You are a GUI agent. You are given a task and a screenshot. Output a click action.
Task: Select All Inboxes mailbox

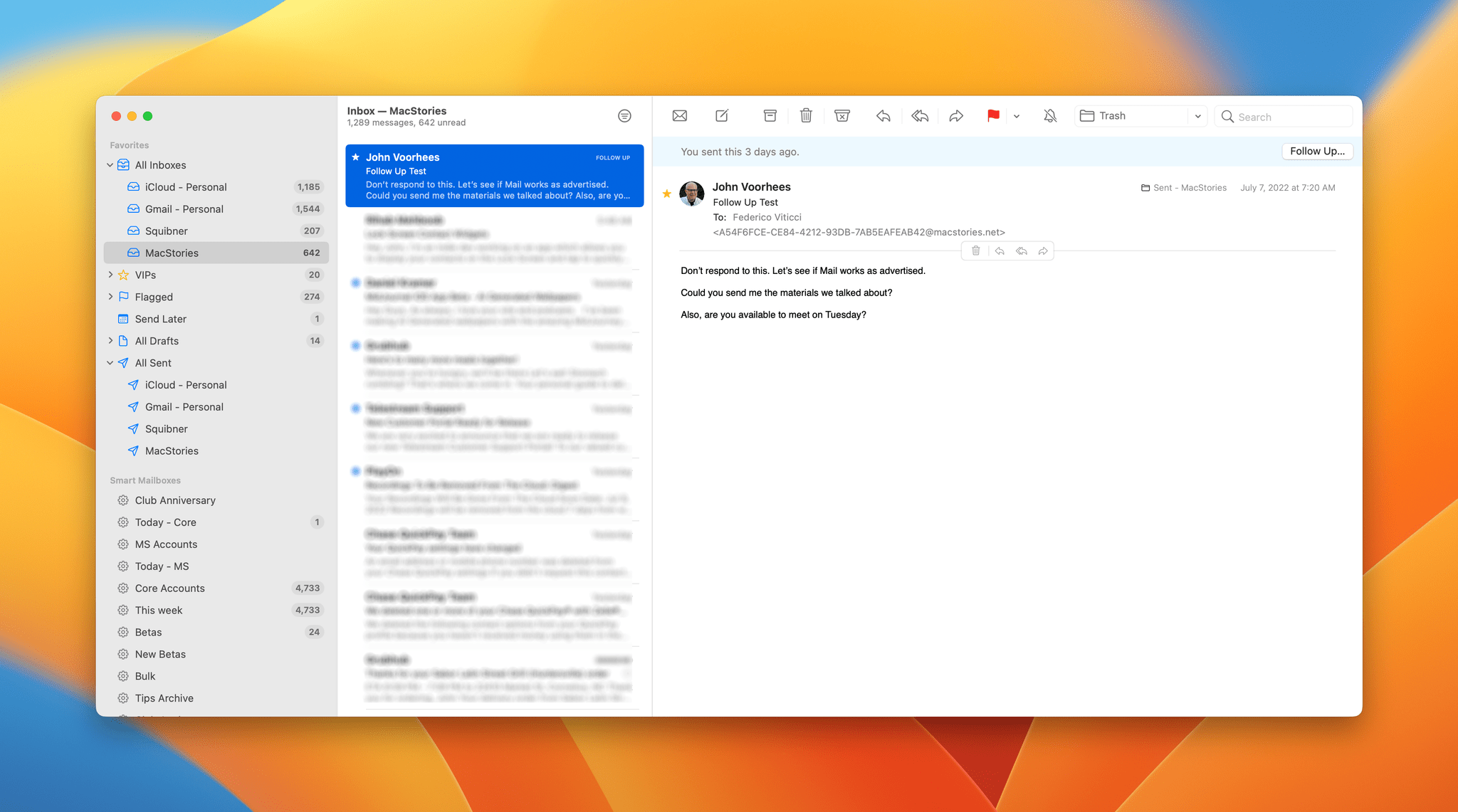[x=216, y=165]
